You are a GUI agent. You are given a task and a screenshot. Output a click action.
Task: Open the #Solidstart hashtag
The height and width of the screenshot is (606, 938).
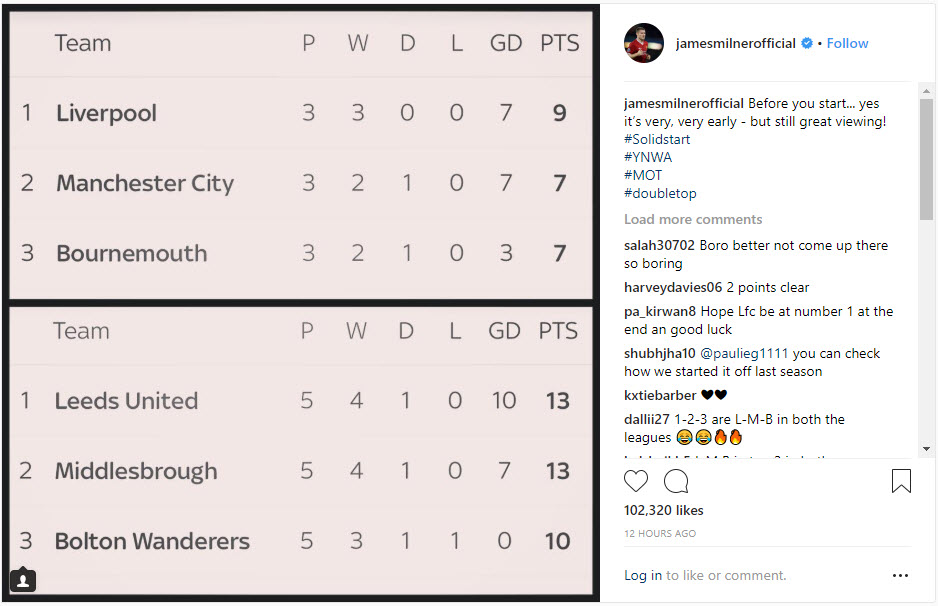point(657,139)
